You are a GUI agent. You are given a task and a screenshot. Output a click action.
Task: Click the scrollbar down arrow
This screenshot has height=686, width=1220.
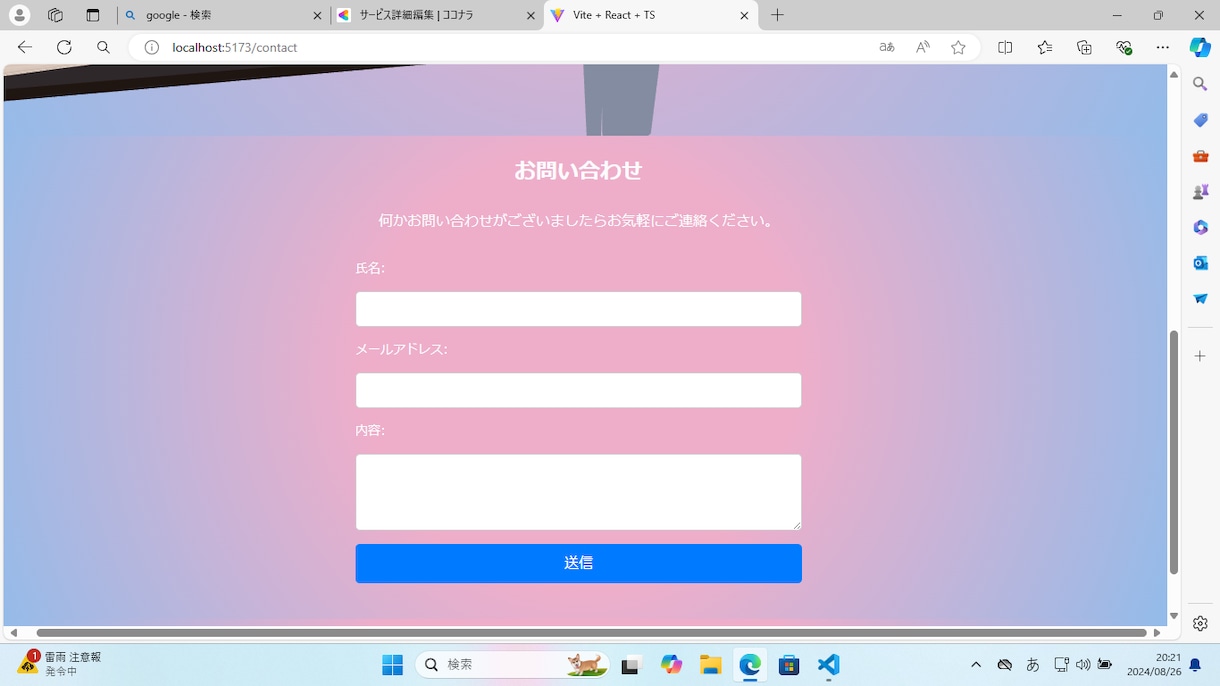click(x=1174, y=616)
